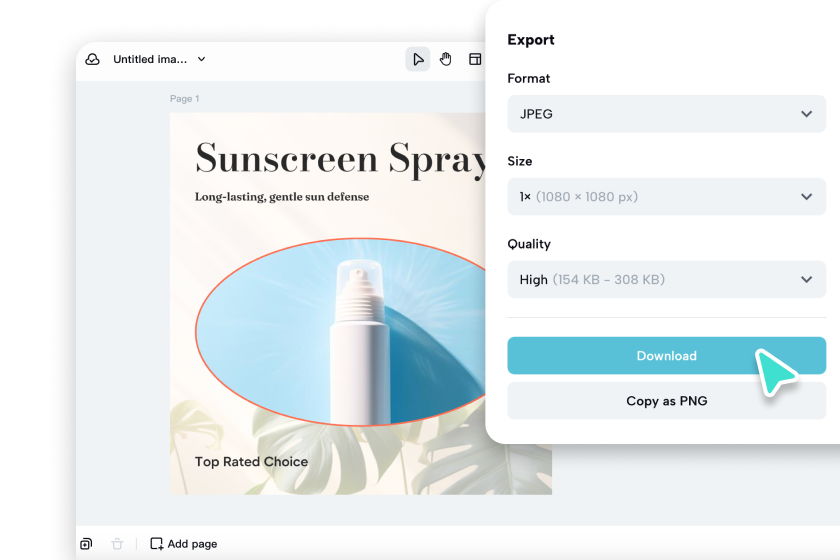Open the layout panel icon
840x560 pixels.
tap(475, 59)
